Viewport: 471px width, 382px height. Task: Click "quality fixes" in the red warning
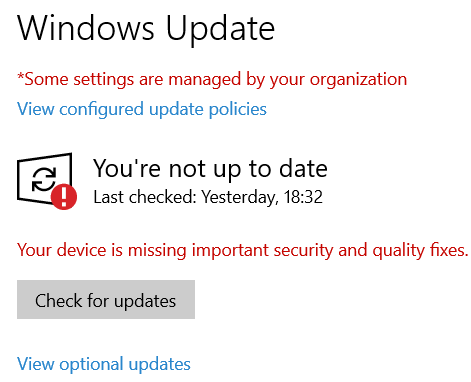[x=420, y=250]
